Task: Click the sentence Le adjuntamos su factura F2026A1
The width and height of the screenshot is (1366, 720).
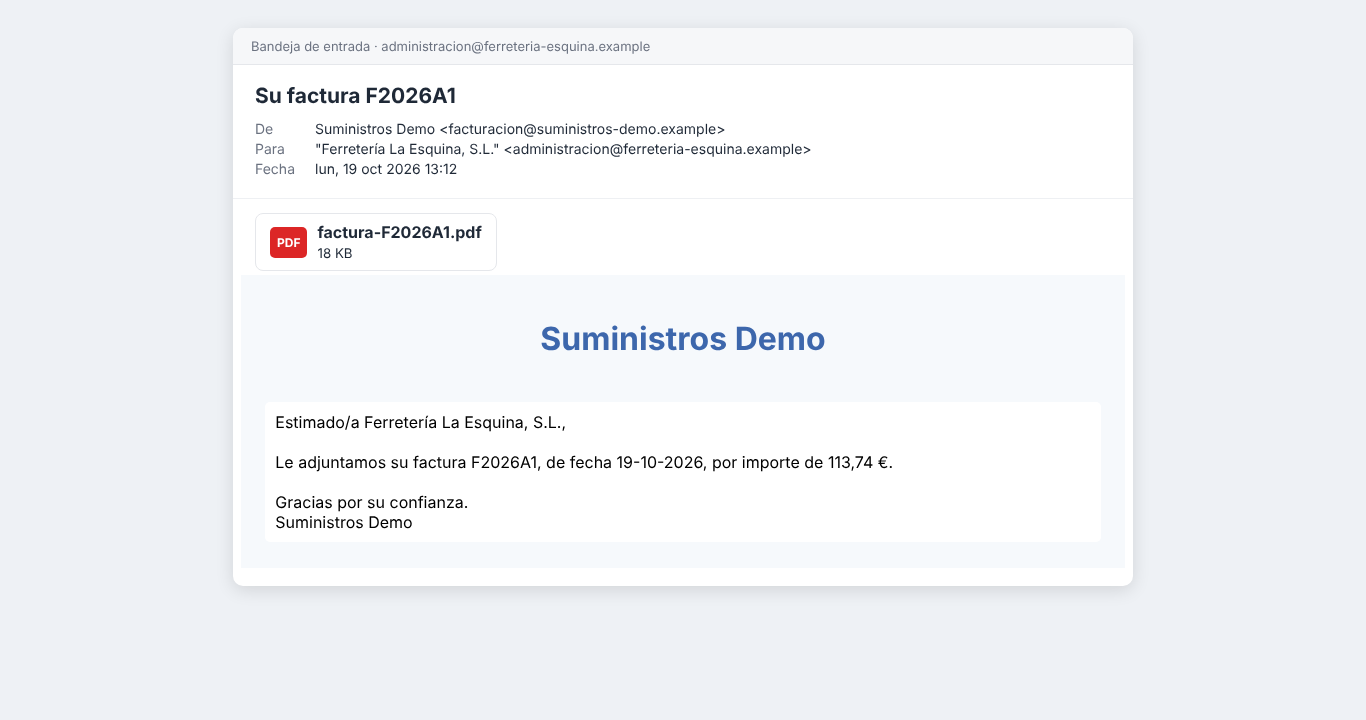Action: coord(584,463)
